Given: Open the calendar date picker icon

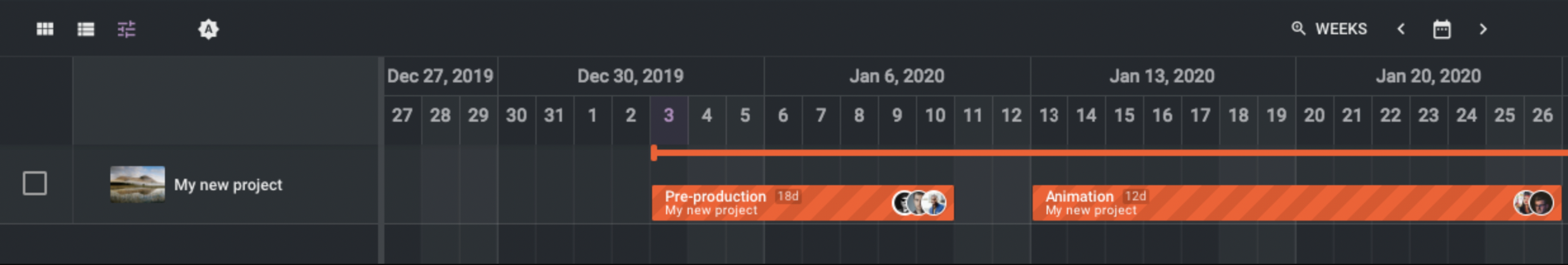Looking at the screenshot, I should 1442,29.
